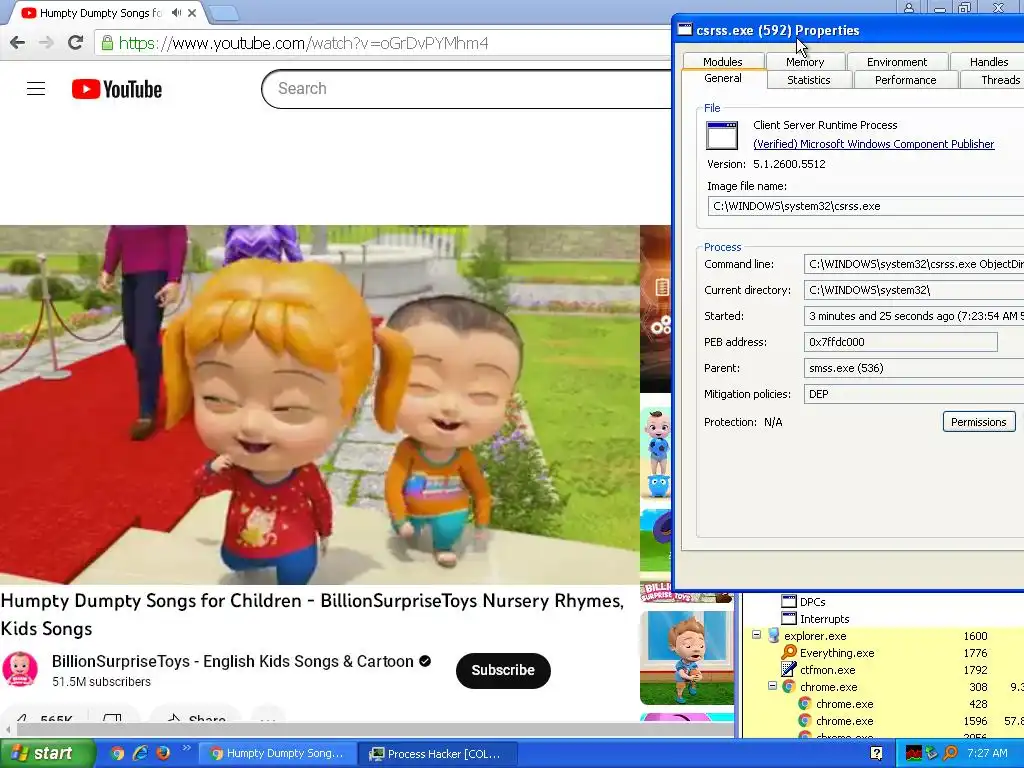The image size is (1024, 768).
Task: Open suggested video thumbnail of baby with blue ball
Action: tap(656, 454)
